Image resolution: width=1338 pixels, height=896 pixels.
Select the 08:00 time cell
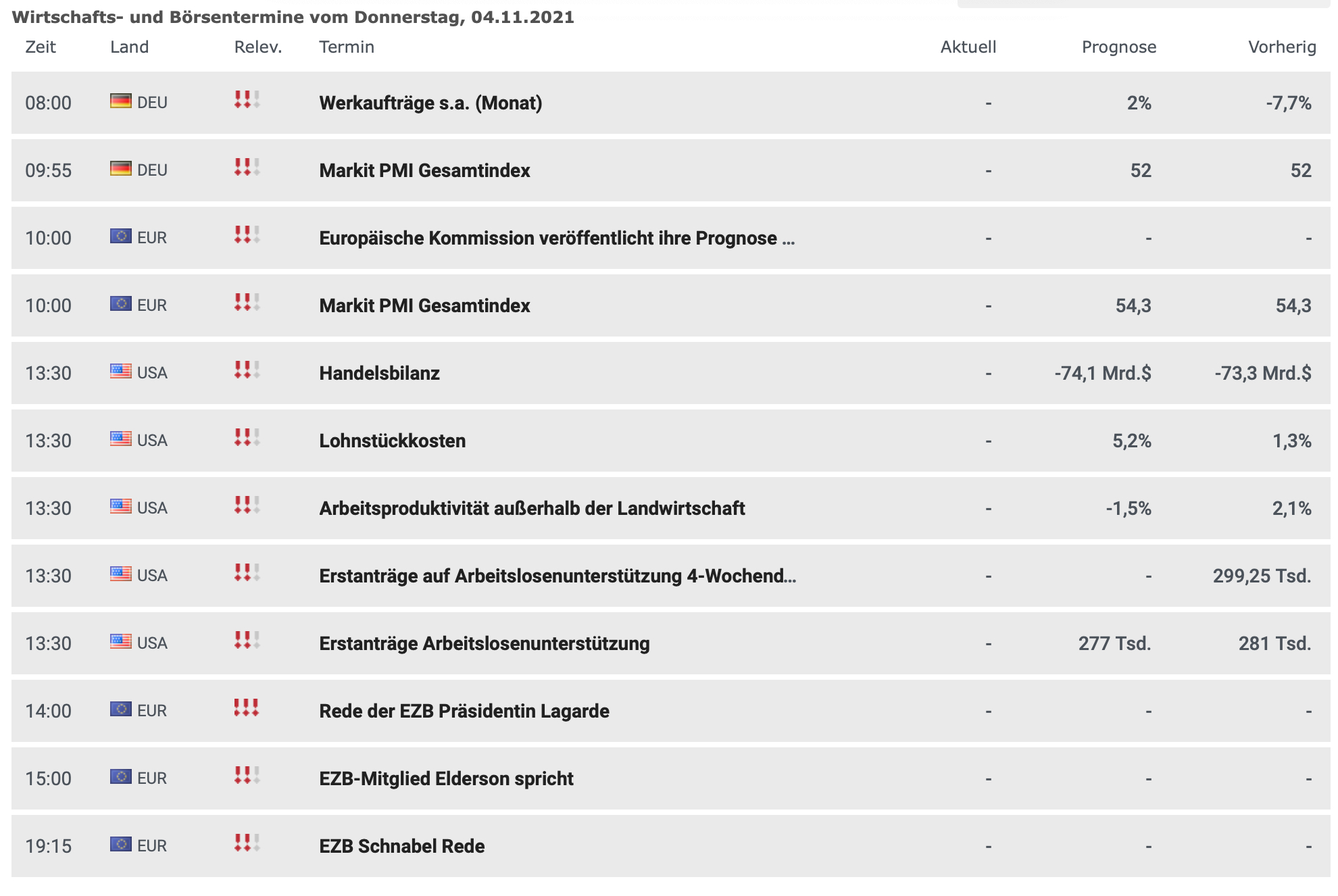48,103
